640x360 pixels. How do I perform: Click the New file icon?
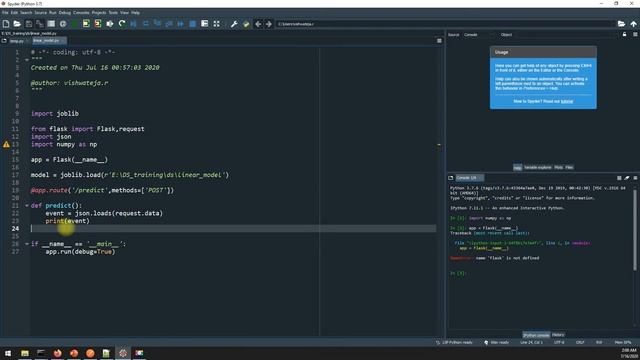[6, 24]
